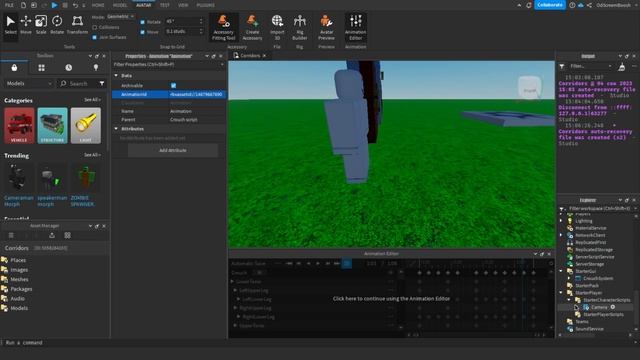This screenshot has width=640, height=360.
Task: Open the Structure category thumbnail
Action: [x=52, y=126]
